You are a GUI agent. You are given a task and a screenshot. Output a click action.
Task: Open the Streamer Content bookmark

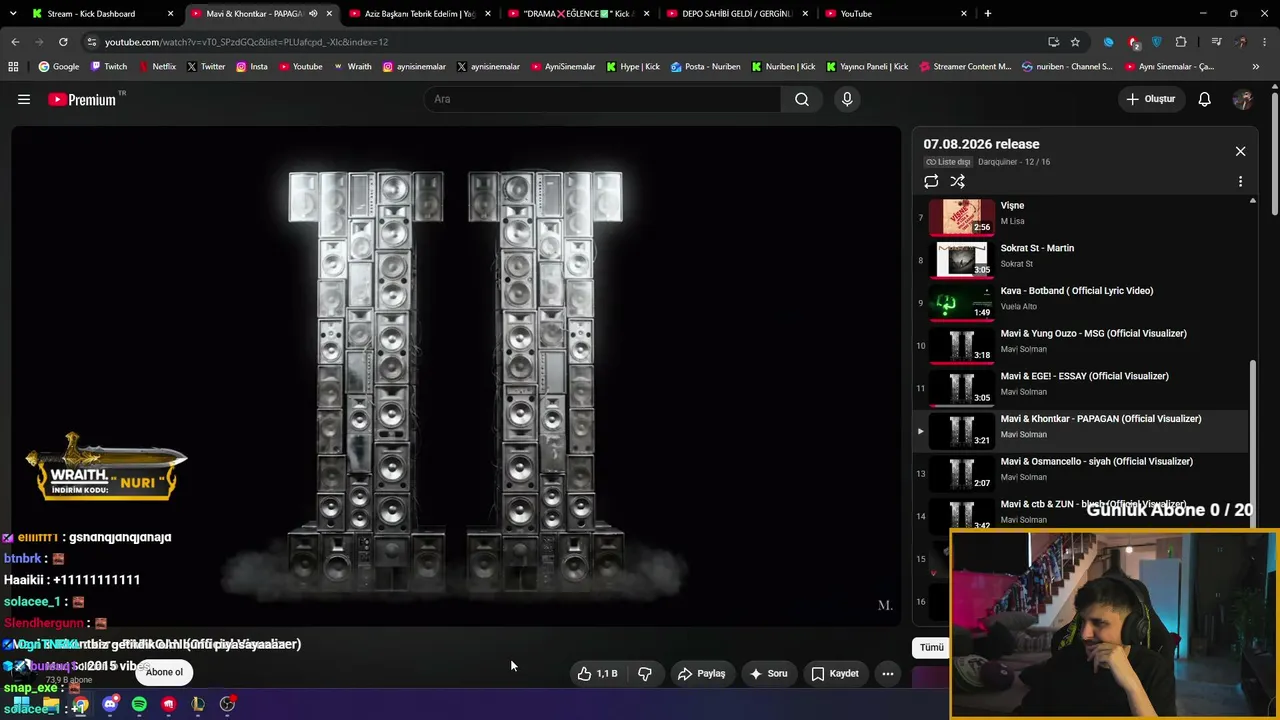click(x=965, y=67)
